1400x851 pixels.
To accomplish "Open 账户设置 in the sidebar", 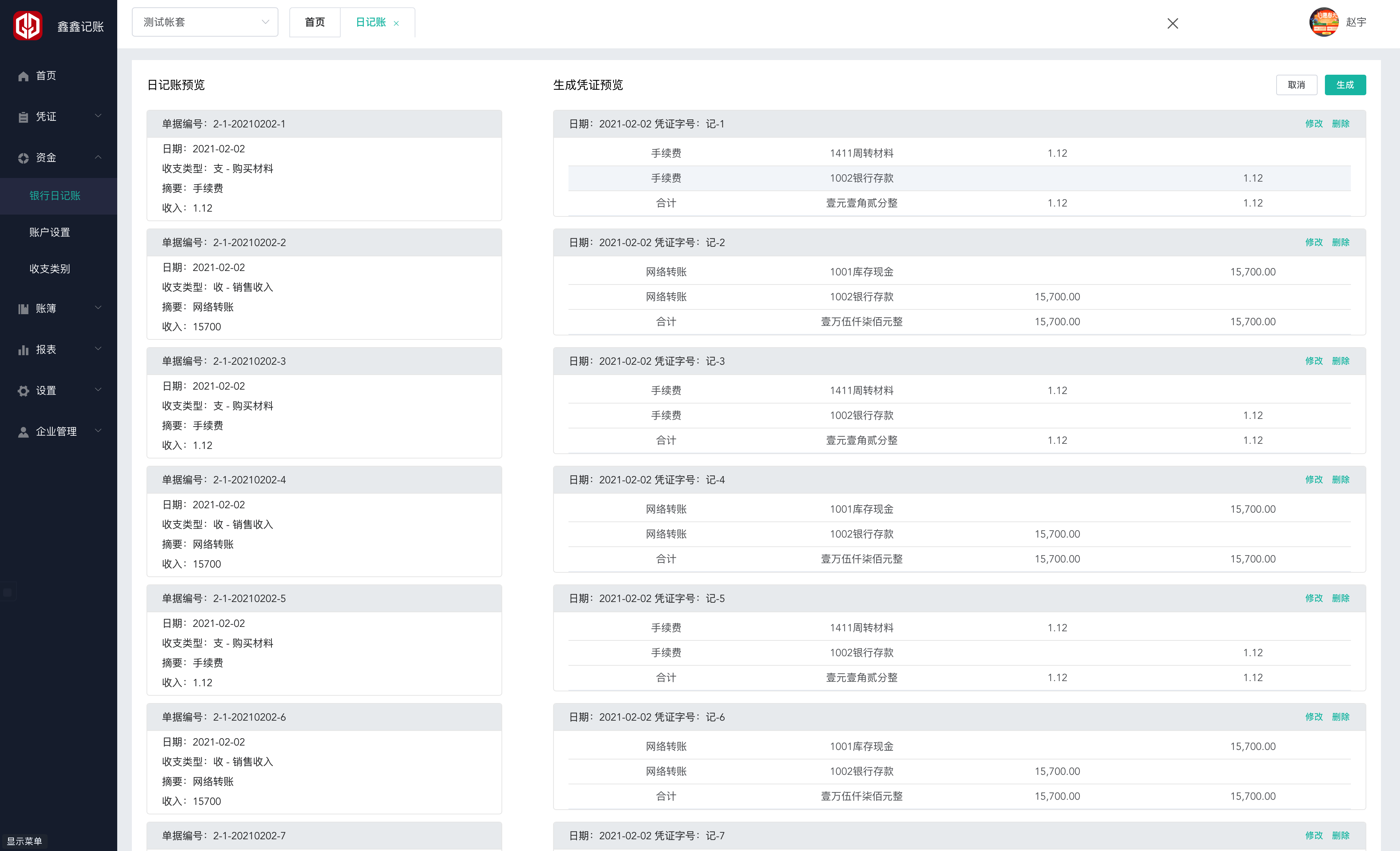I will 50,233.
